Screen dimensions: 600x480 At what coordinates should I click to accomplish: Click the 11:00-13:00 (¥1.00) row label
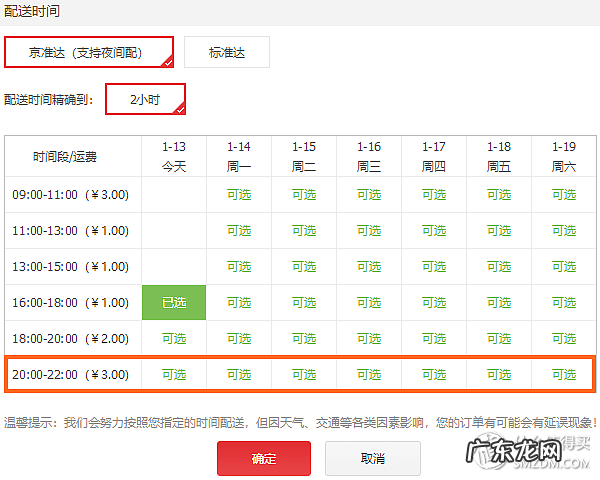(x=70, y=230)
